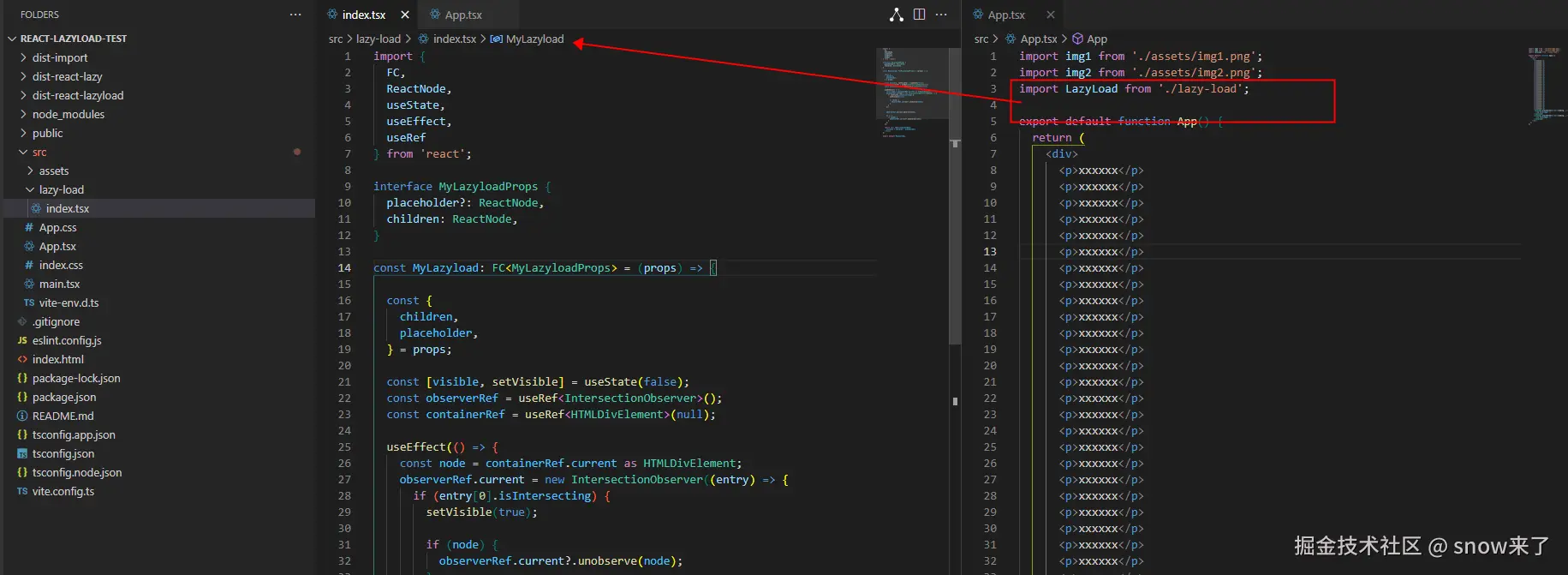The height and width of the screenshot is (575, 1568).
Task: Open index.css in the explorer
Action: click(x=61, y=265)
